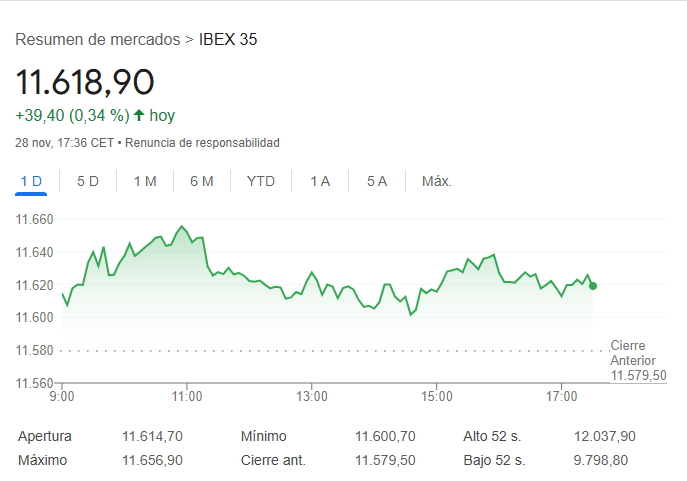Switch to the 5 D tab
687x481 pixels.
click(88, 181)
